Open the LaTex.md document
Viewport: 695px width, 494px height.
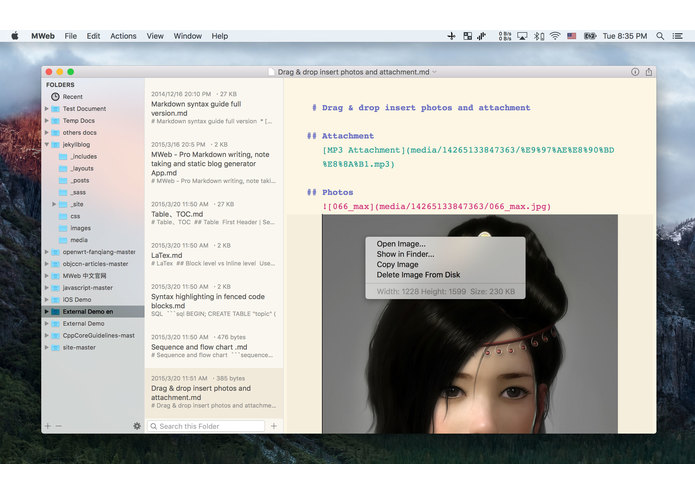point(214,254)
